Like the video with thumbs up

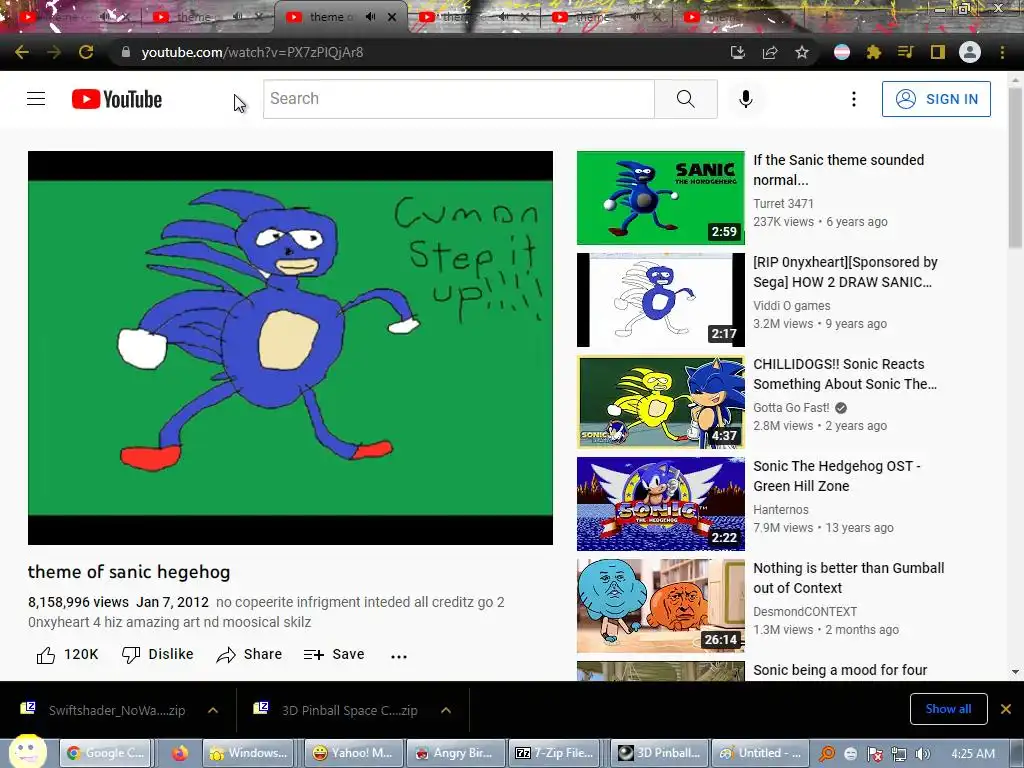point(46,655)
